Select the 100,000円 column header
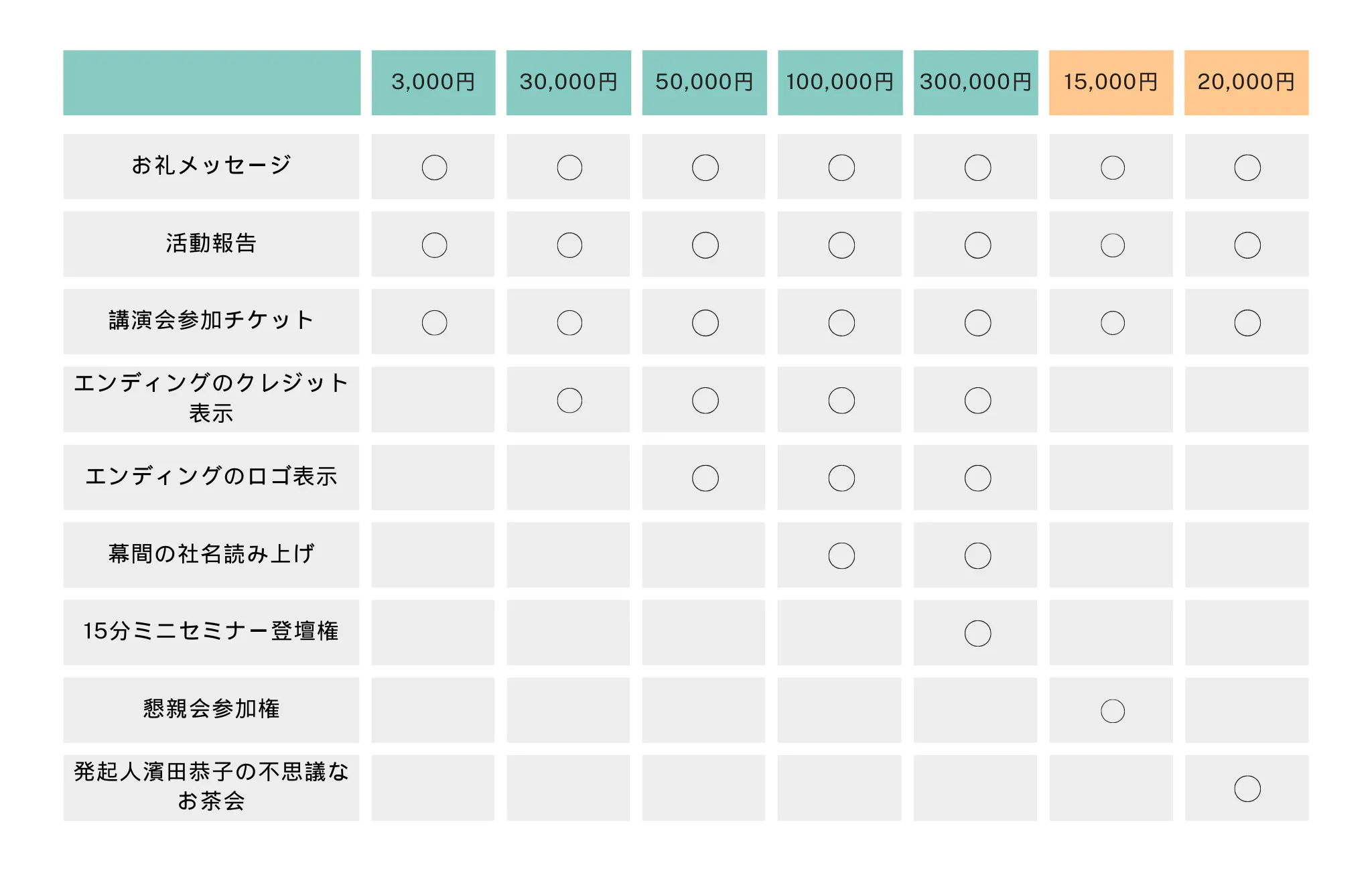The width and height of the screenshot is (1372, 871). [840, 82]
